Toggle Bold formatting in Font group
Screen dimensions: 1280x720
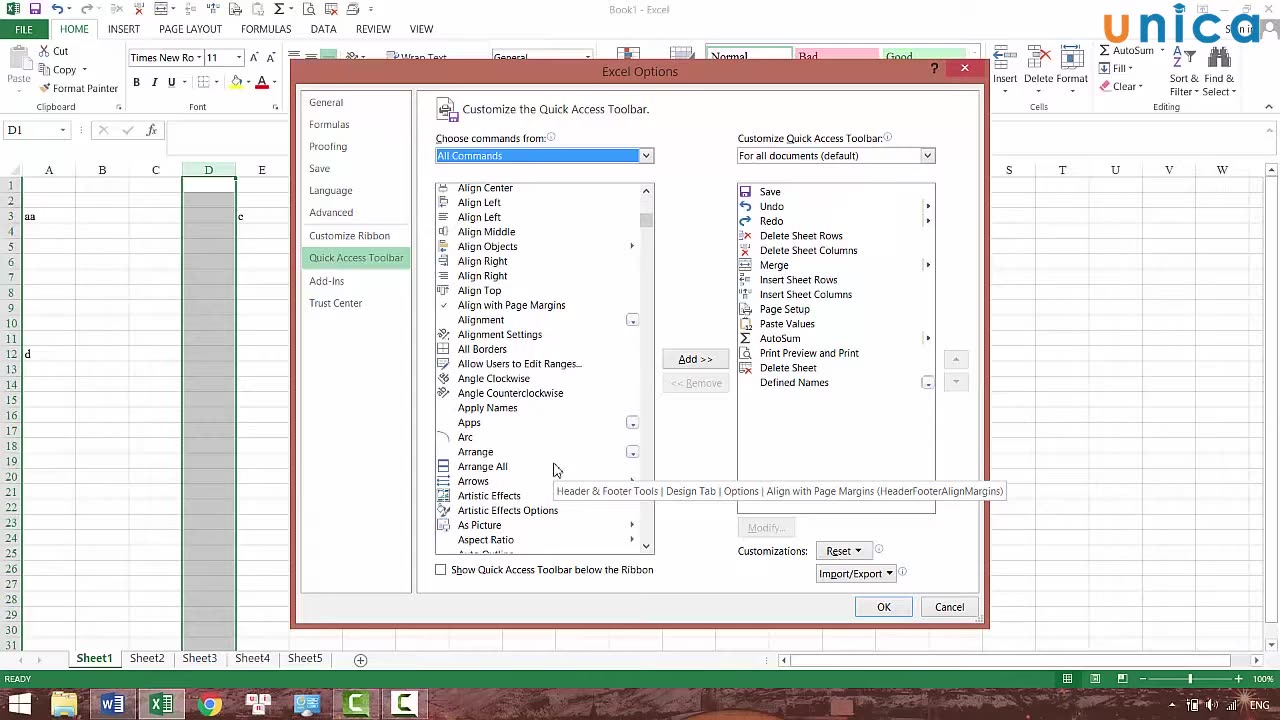click(x=136, y=82)
